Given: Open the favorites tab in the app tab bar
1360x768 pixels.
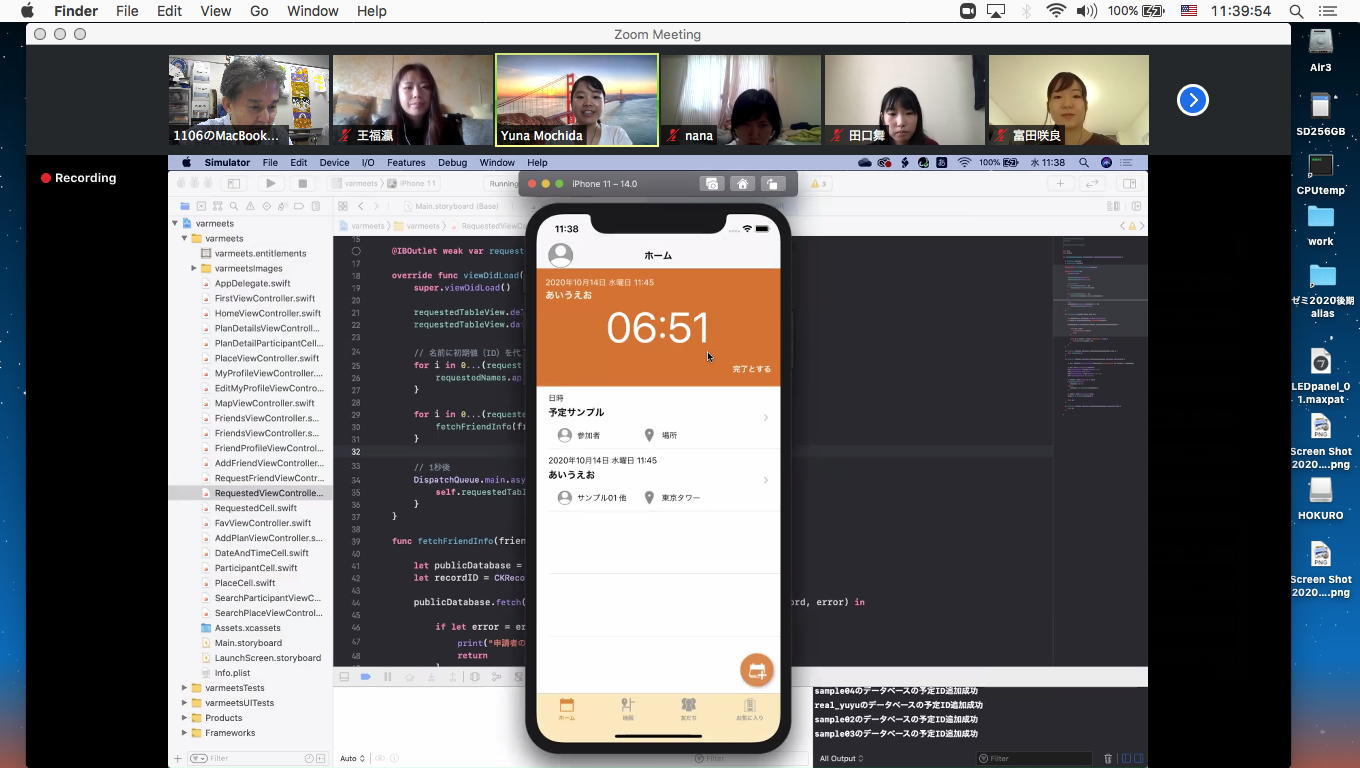Looking at the screenshot, I should [x=749, y=710].
